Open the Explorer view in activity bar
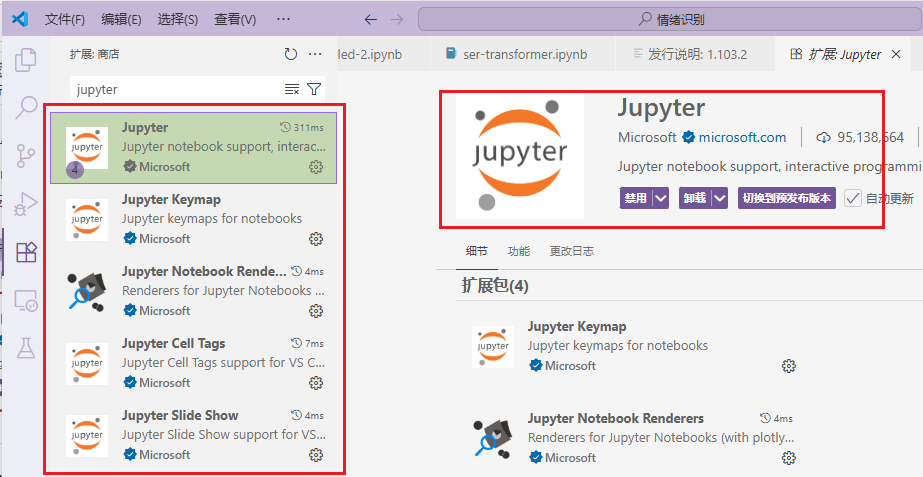Screen dimensions: 923x477 [x=25, y=59]
